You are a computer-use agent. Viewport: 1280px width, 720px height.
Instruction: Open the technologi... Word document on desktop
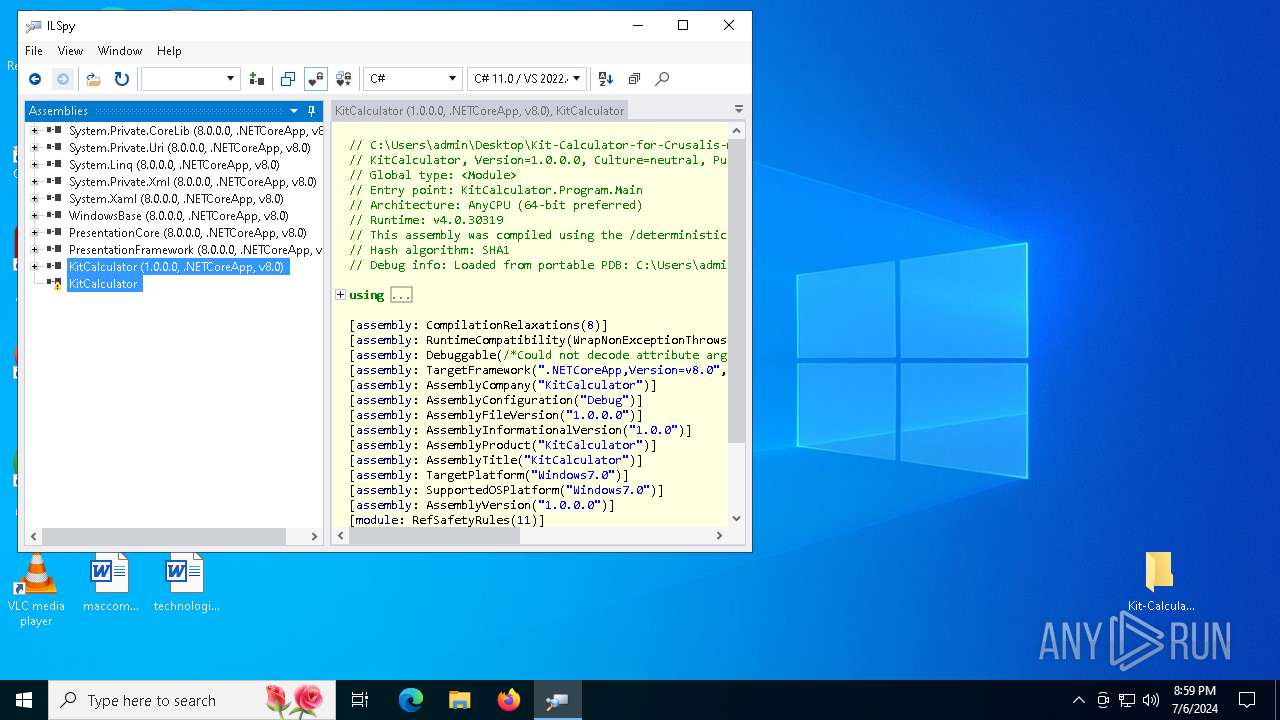(x=186, y=583)
